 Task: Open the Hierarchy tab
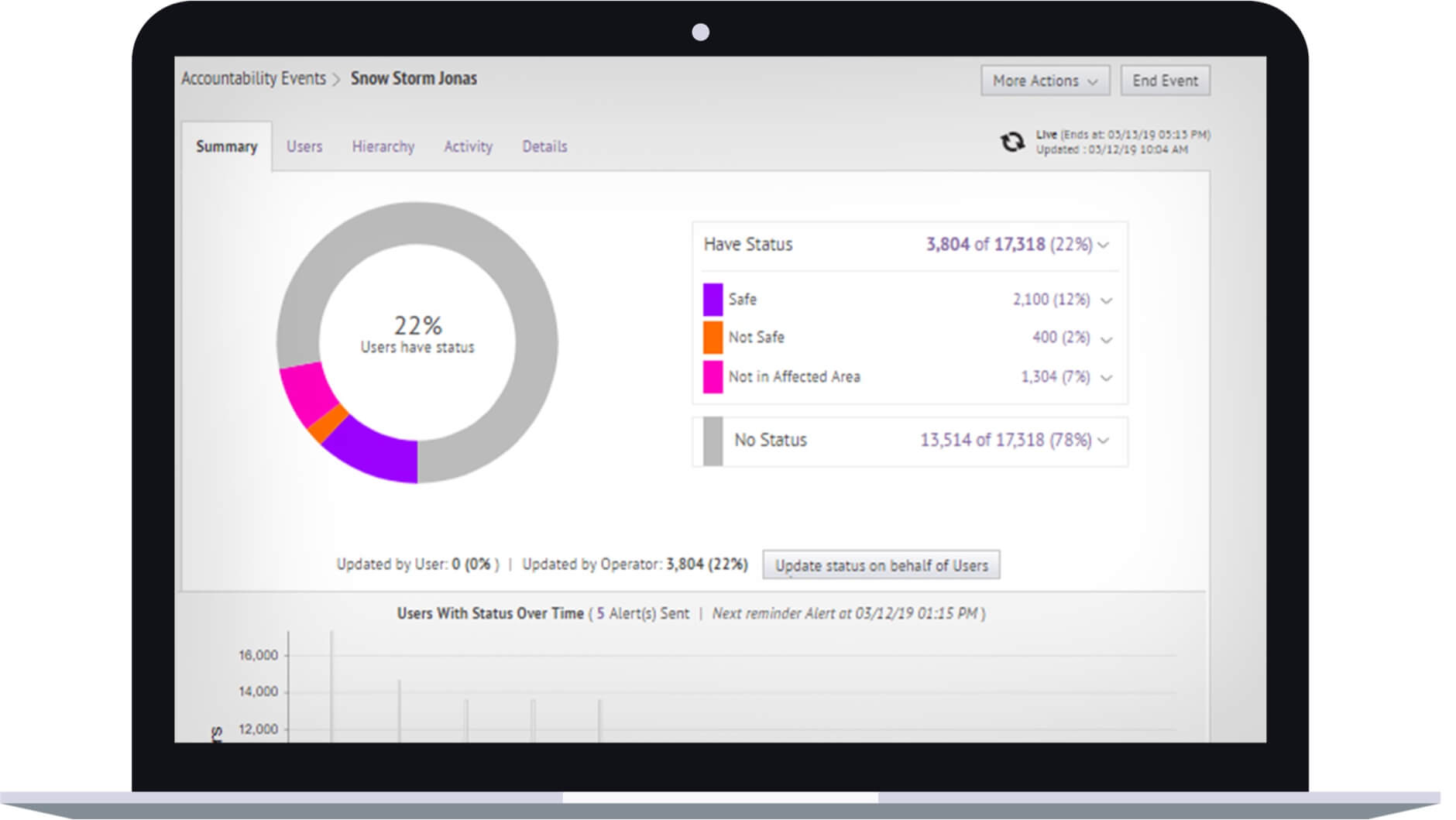[x=383, y=146]
